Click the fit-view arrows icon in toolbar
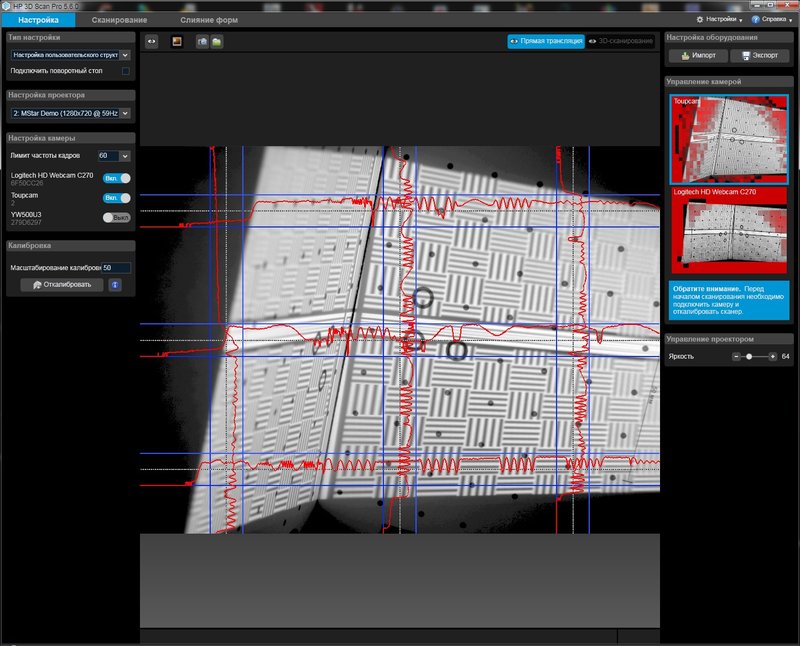800x646 pixels. [152, 42]
